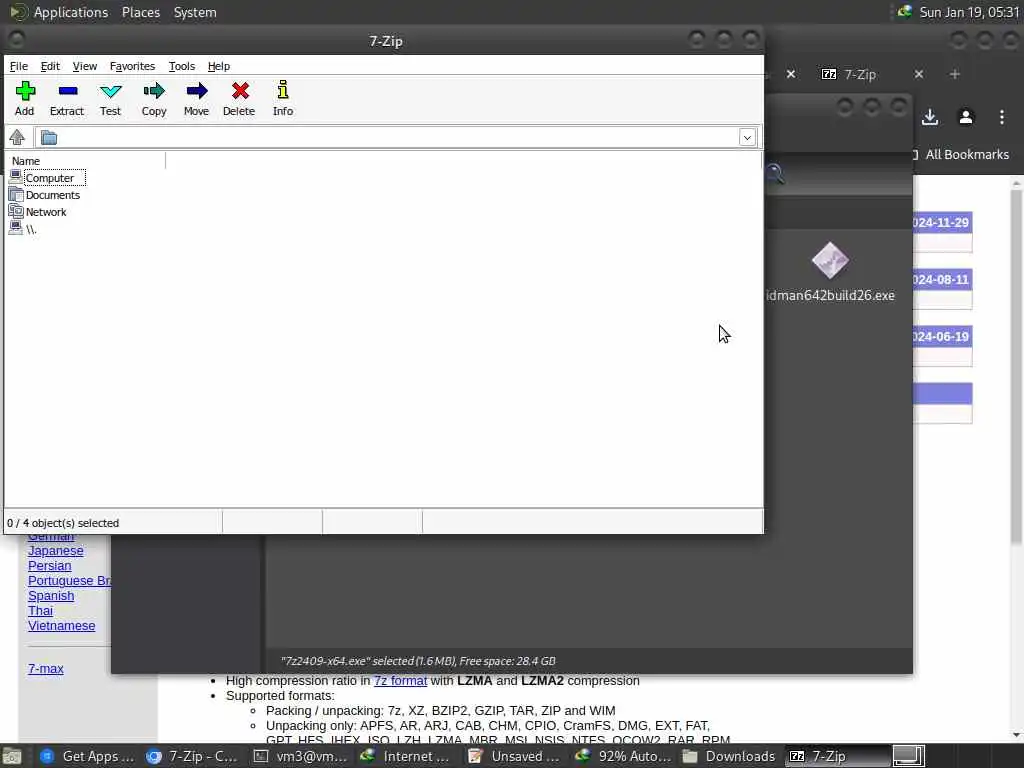Image resolution: width=1024 pixels, height=768 pixels.
Task: Expand the 7-Zip address bar dropdown
Action: [747, 138]
